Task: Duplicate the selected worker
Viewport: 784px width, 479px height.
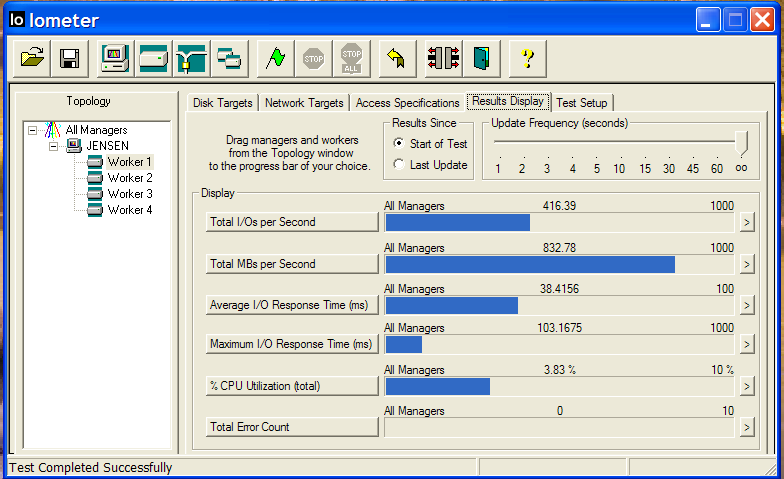Action: (230, 58)
